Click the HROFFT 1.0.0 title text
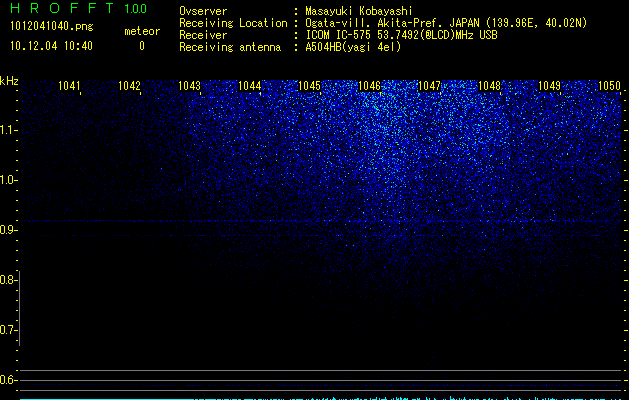The height and width of the screenshot is (400, 629). click(x=79, y=8)
